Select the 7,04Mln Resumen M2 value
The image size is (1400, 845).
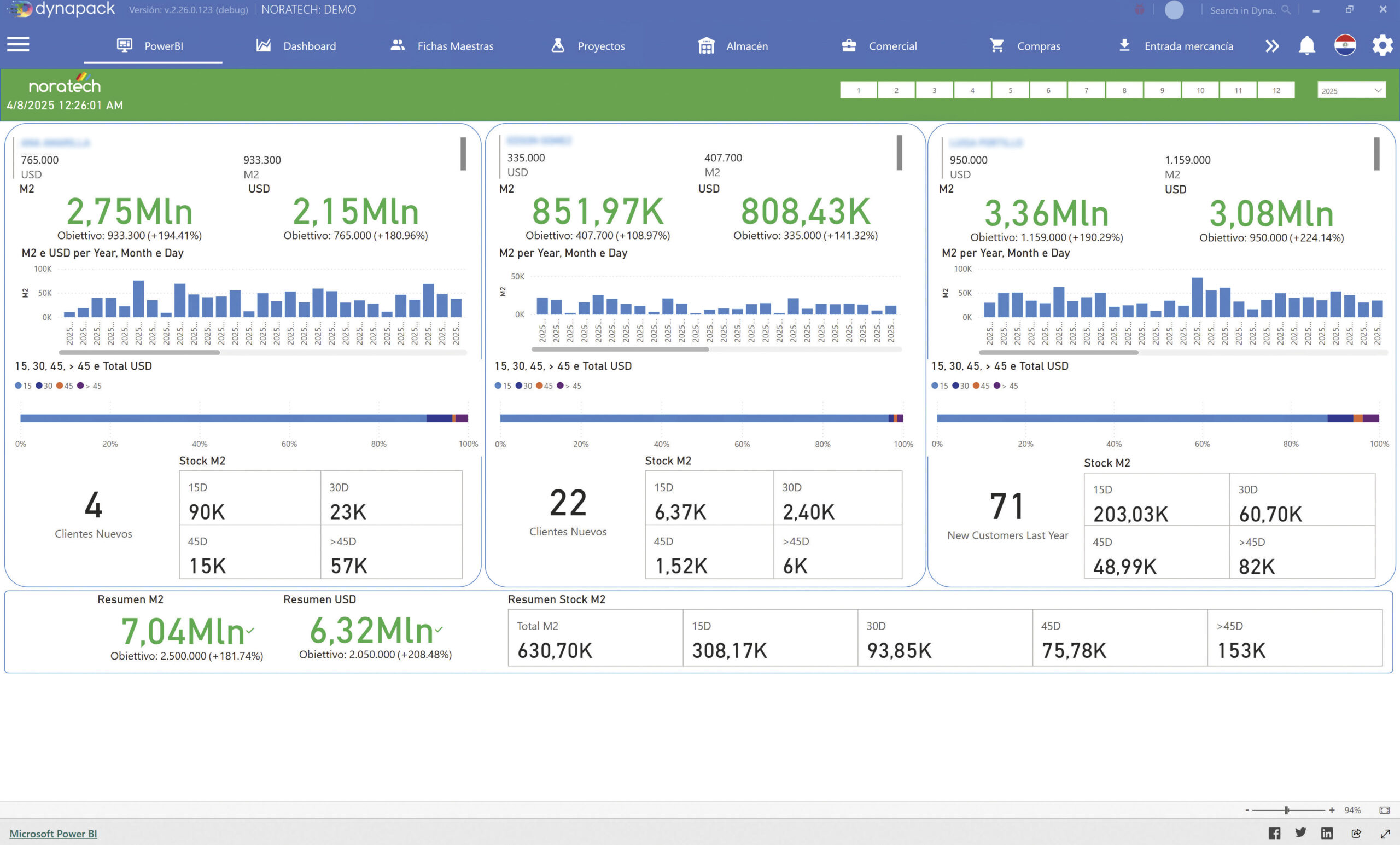[x=183, y=631]
